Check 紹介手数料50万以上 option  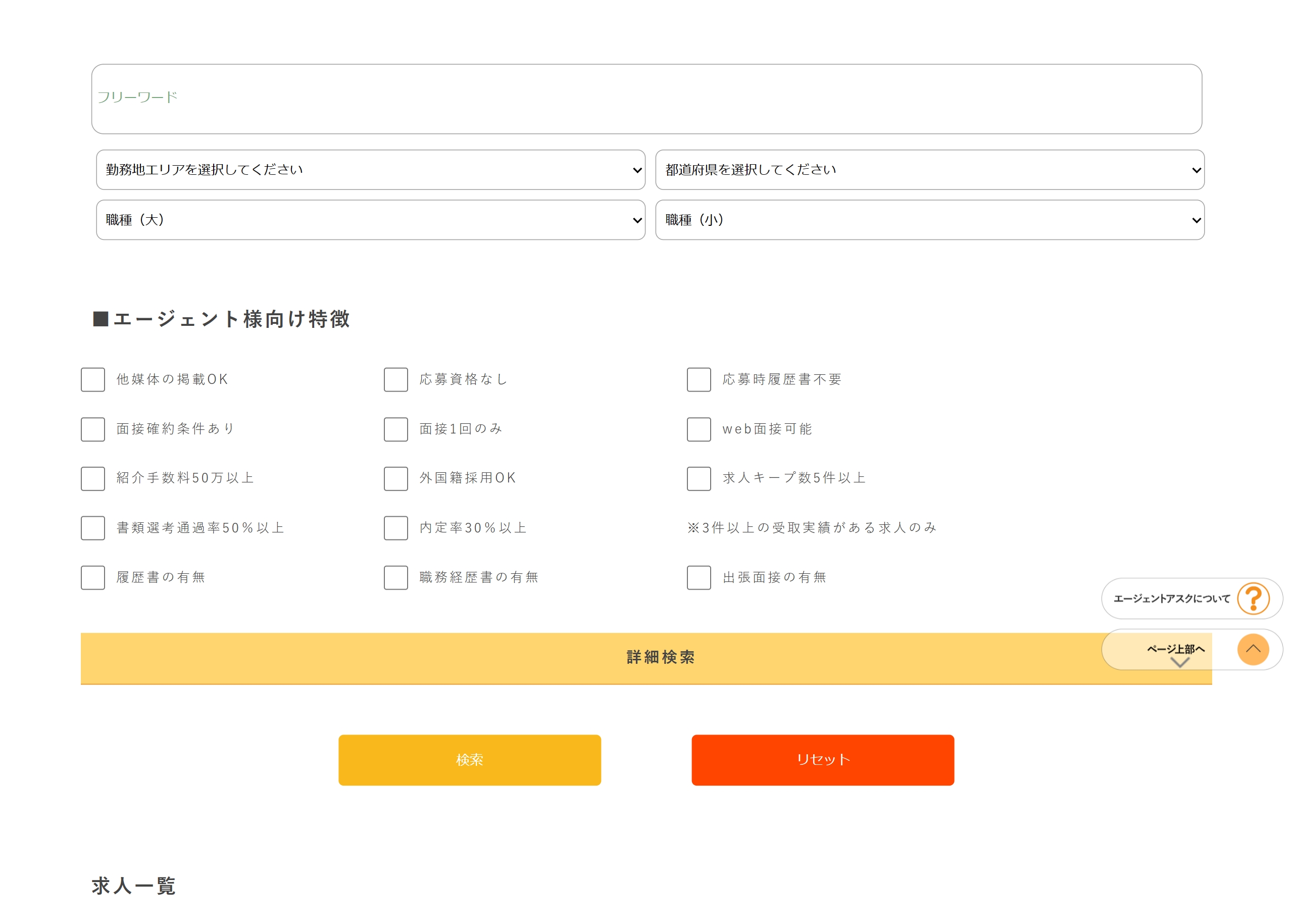point(93,478)
